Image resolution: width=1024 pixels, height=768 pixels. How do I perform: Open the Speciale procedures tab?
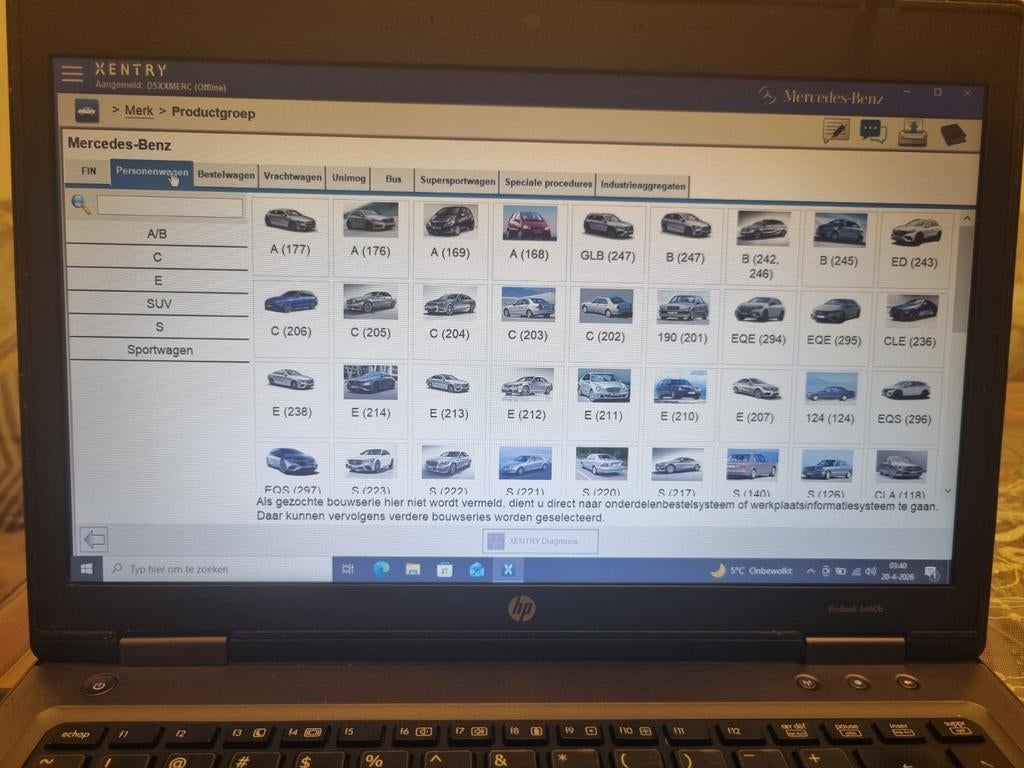(548, 184)
